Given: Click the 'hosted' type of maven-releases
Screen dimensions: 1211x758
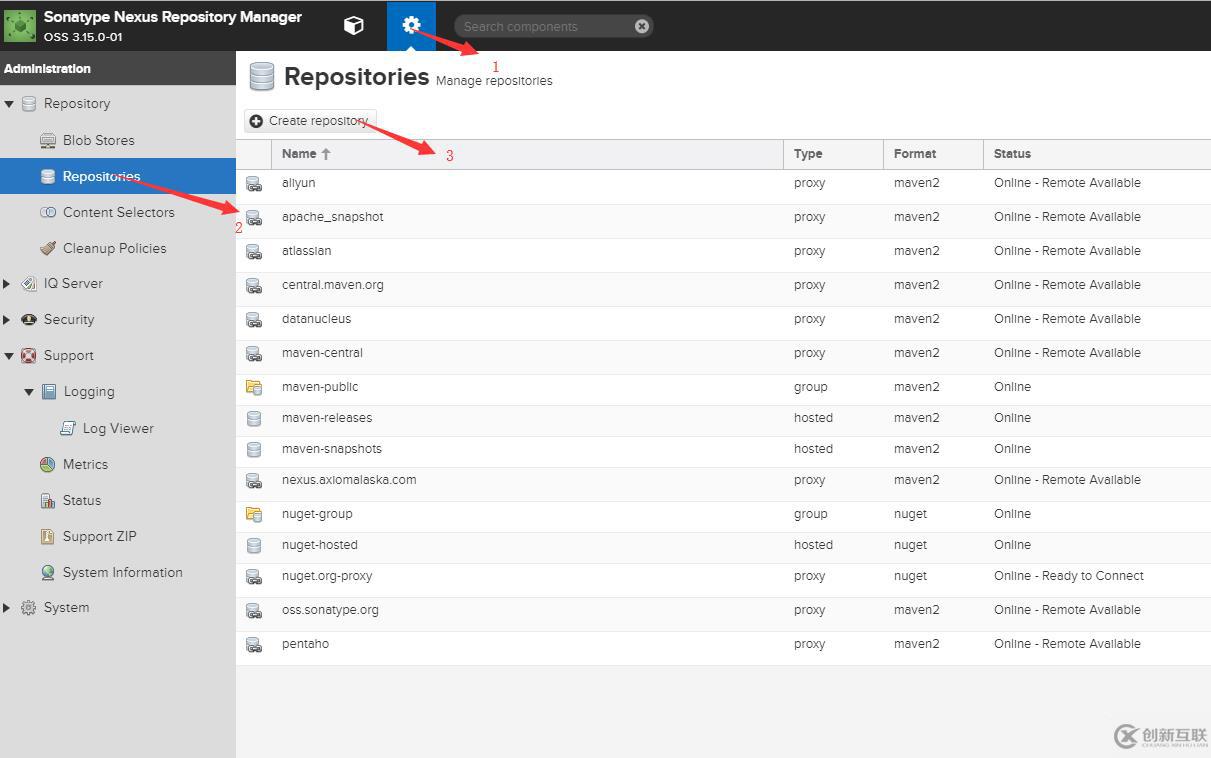Looking at the screenshot, I should pyautogui.click(x=813, y=418).
